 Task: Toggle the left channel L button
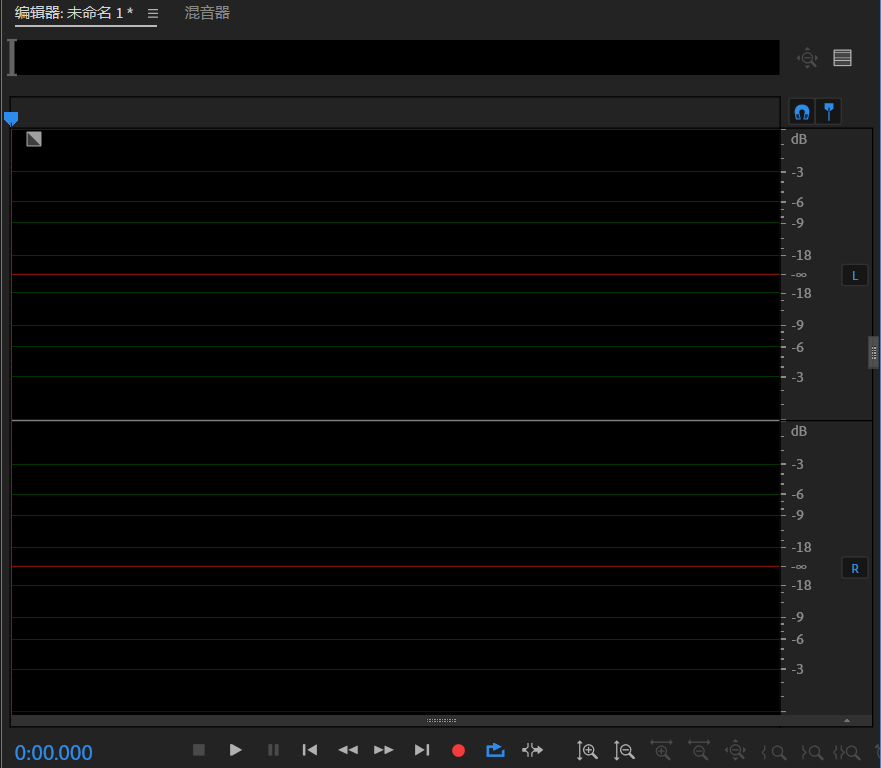tap(855, 275)
